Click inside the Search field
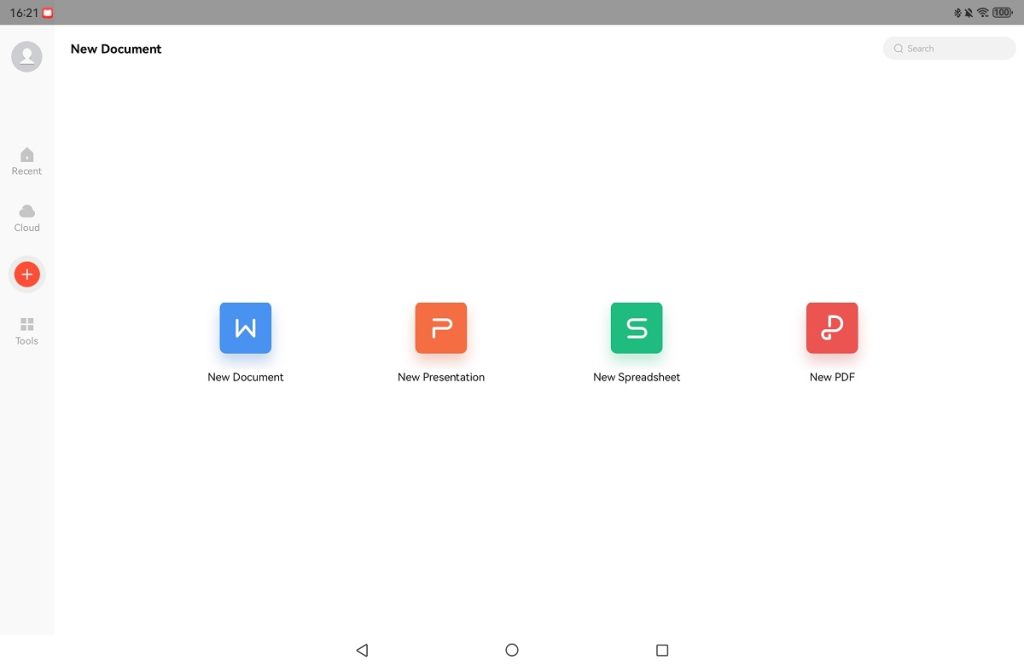Screen dimensions: 1024x666 pos(949,48)
